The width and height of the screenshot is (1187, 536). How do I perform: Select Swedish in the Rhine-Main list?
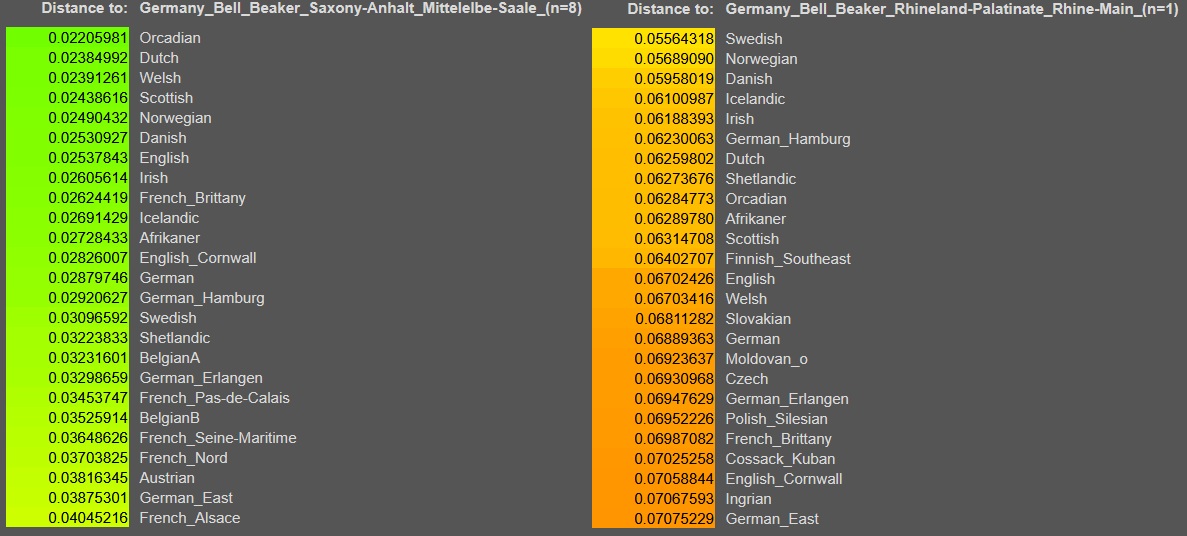(x=754, y=39)
